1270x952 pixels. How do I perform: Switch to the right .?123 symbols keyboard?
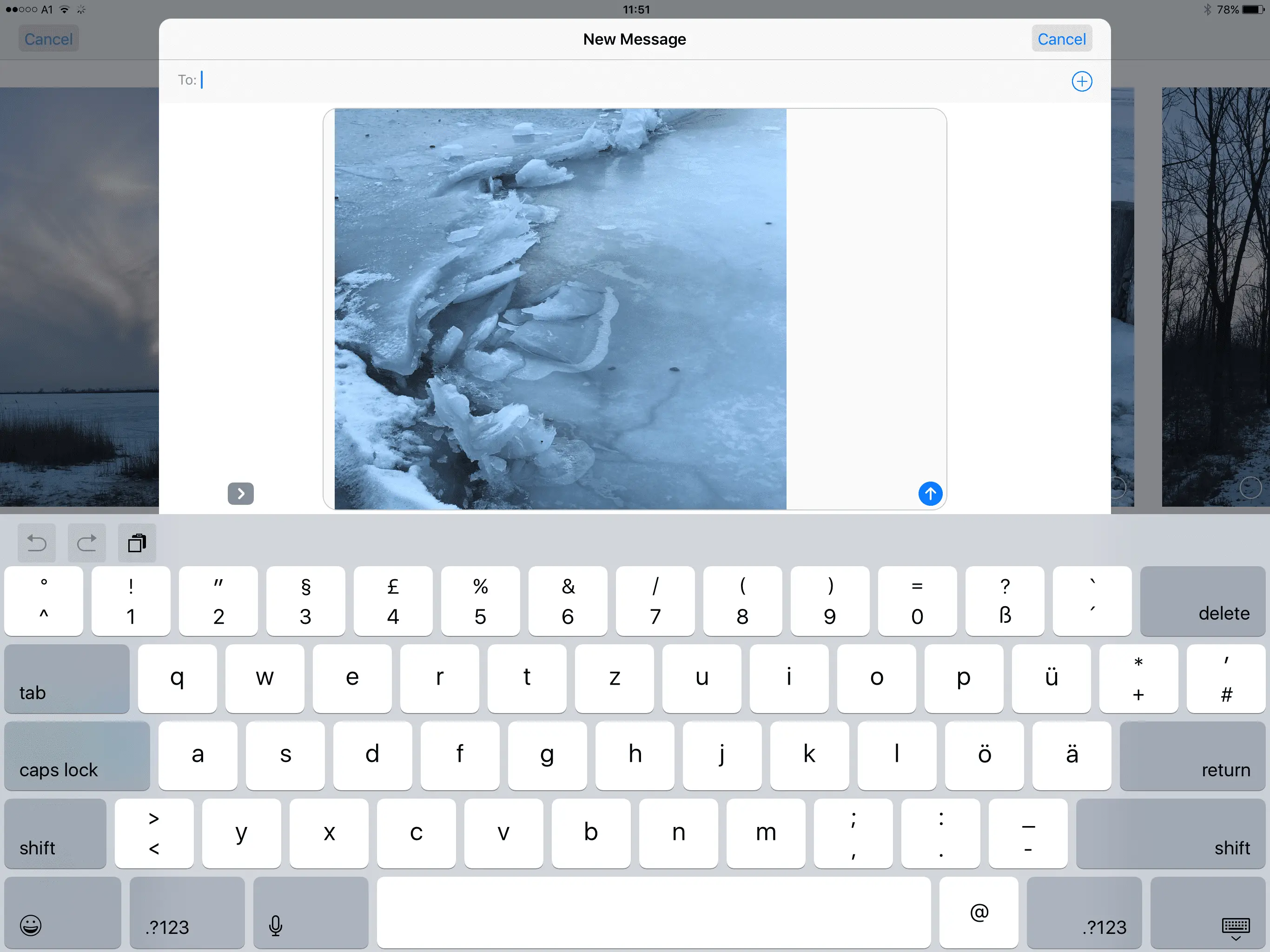pyautogui.click(x=1084, y=913)
